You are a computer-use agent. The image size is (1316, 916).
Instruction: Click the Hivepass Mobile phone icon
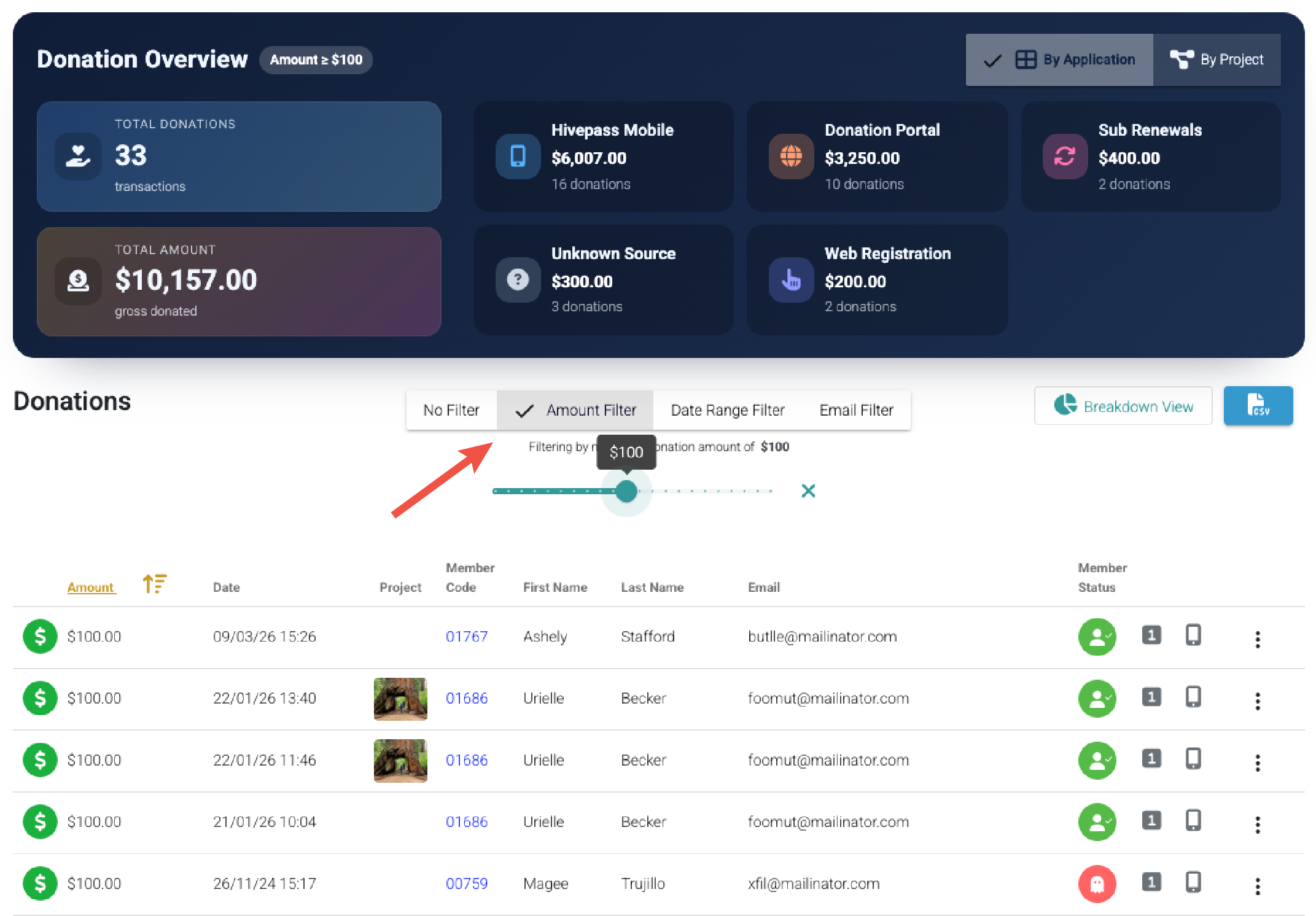[x=518, y=157]
